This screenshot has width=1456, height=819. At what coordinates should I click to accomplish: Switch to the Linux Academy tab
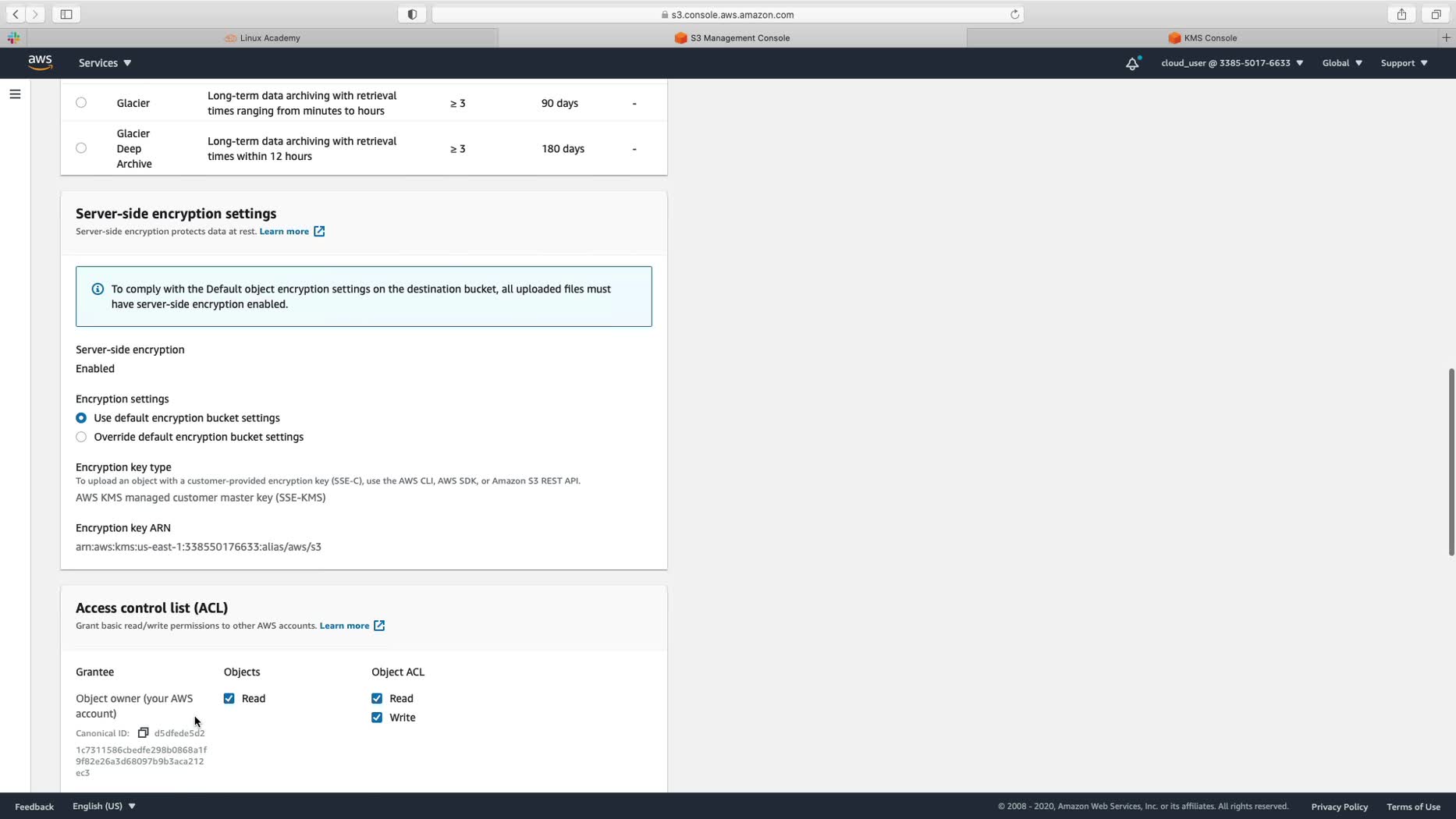pos(262,37)
